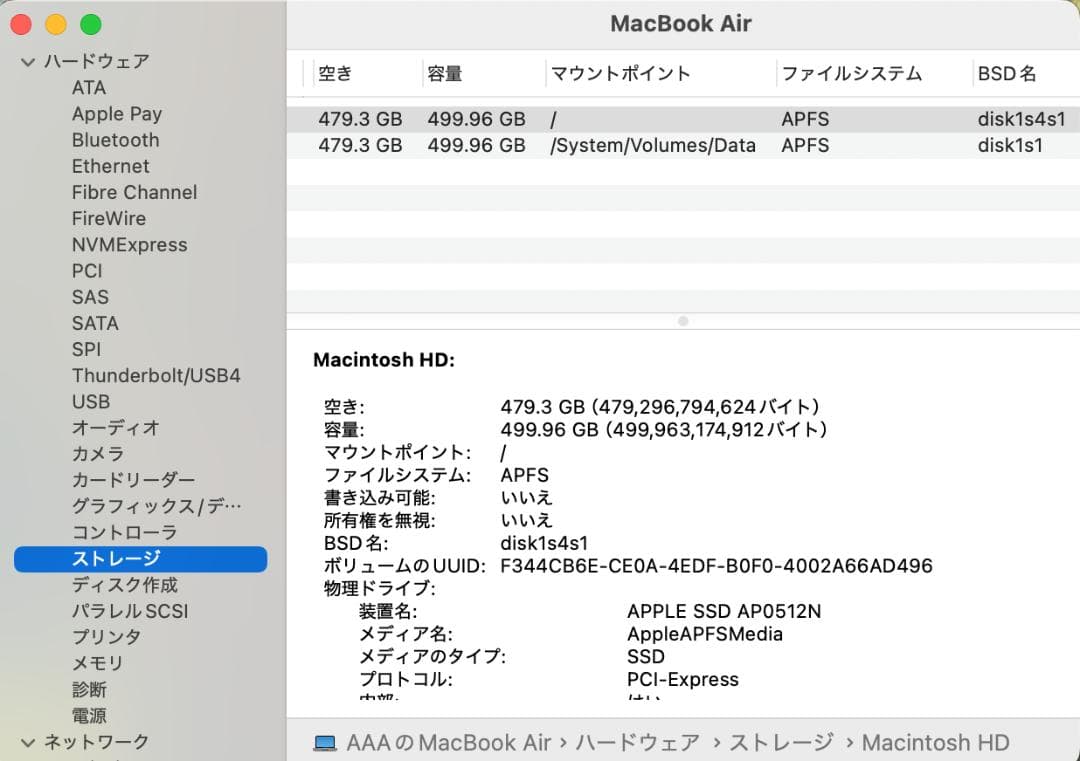Open the NVMExpress section
Screen dimensions: 1080x761
click(129, 244)
